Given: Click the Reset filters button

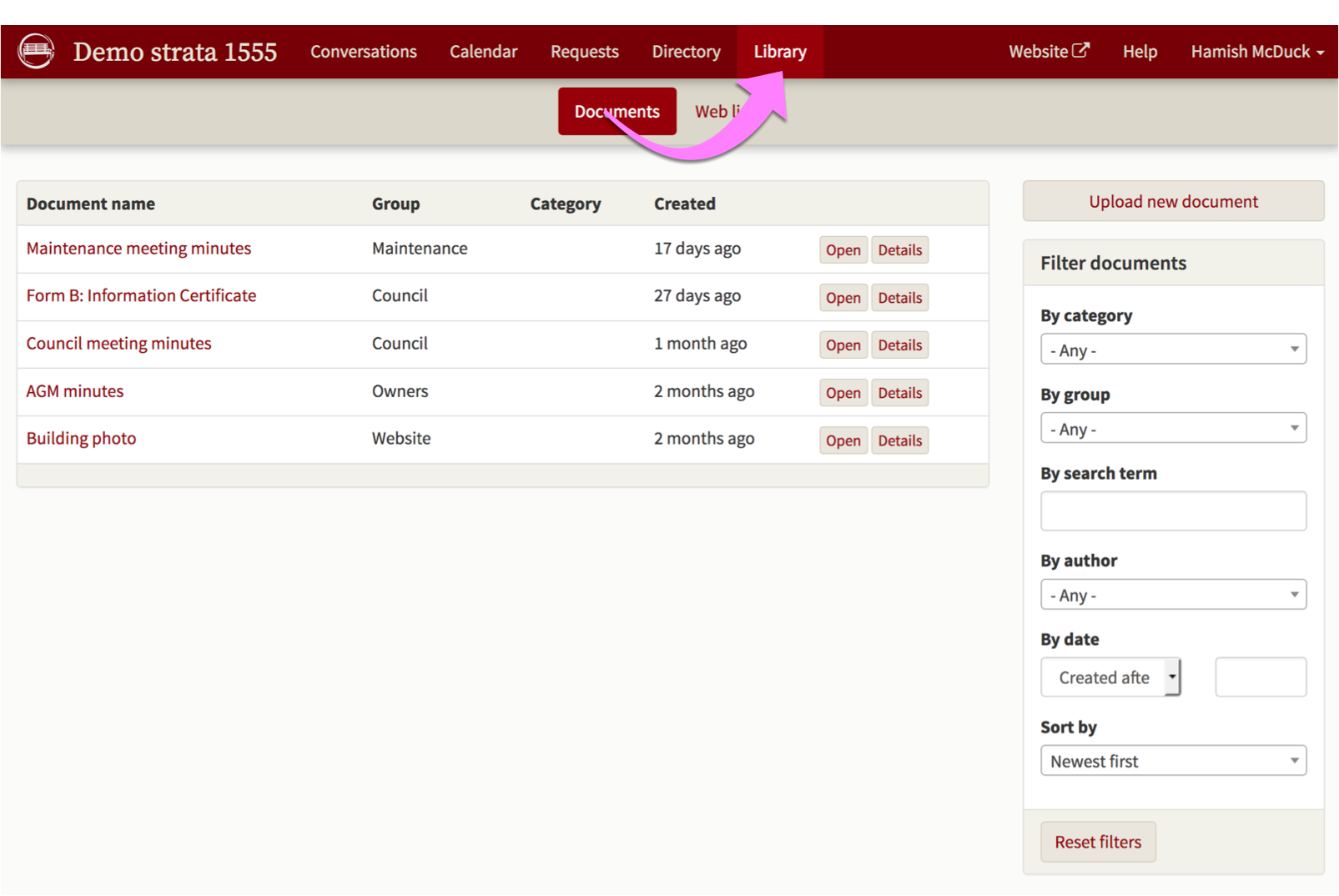Looking at the screenshot, I should click(x=1097, y=842).
